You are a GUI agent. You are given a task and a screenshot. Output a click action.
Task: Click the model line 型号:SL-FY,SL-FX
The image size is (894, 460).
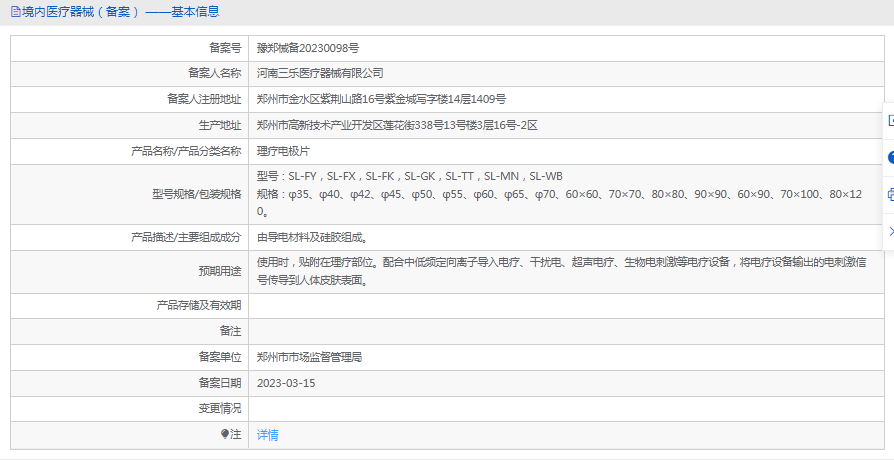(x=409, y=177)
